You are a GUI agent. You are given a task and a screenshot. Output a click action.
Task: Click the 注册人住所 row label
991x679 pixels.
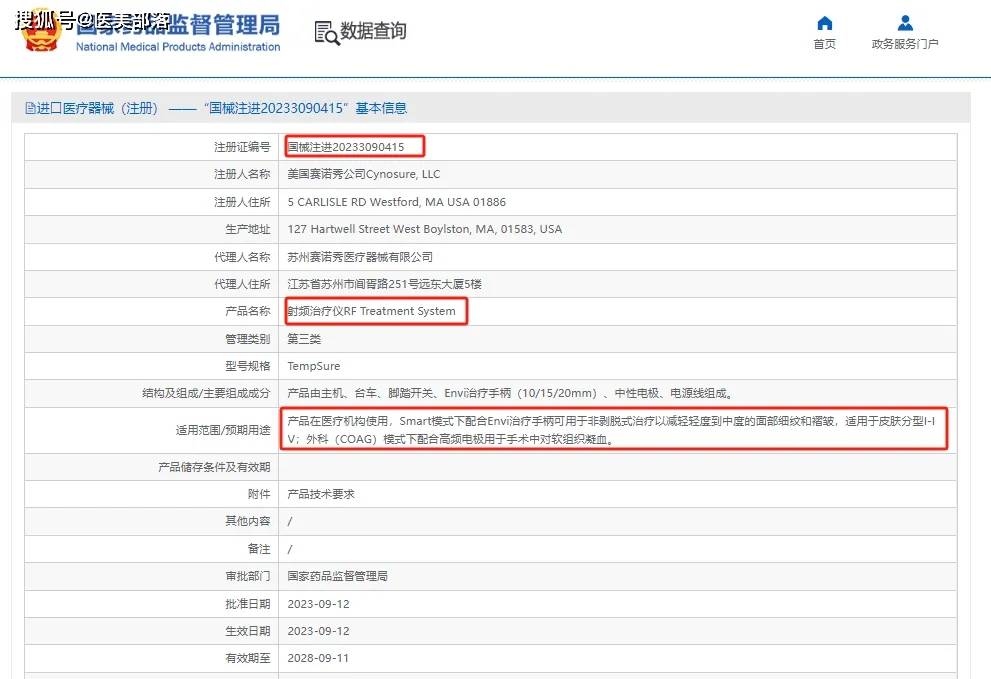[242, 202]
